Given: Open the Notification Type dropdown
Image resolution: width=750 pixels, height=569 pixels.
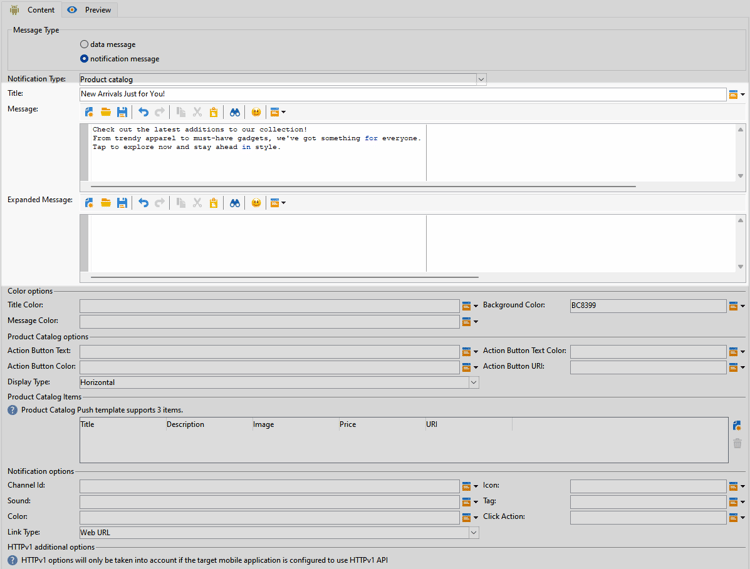Looking at the screenshot, I should click(x=481, y=79).
